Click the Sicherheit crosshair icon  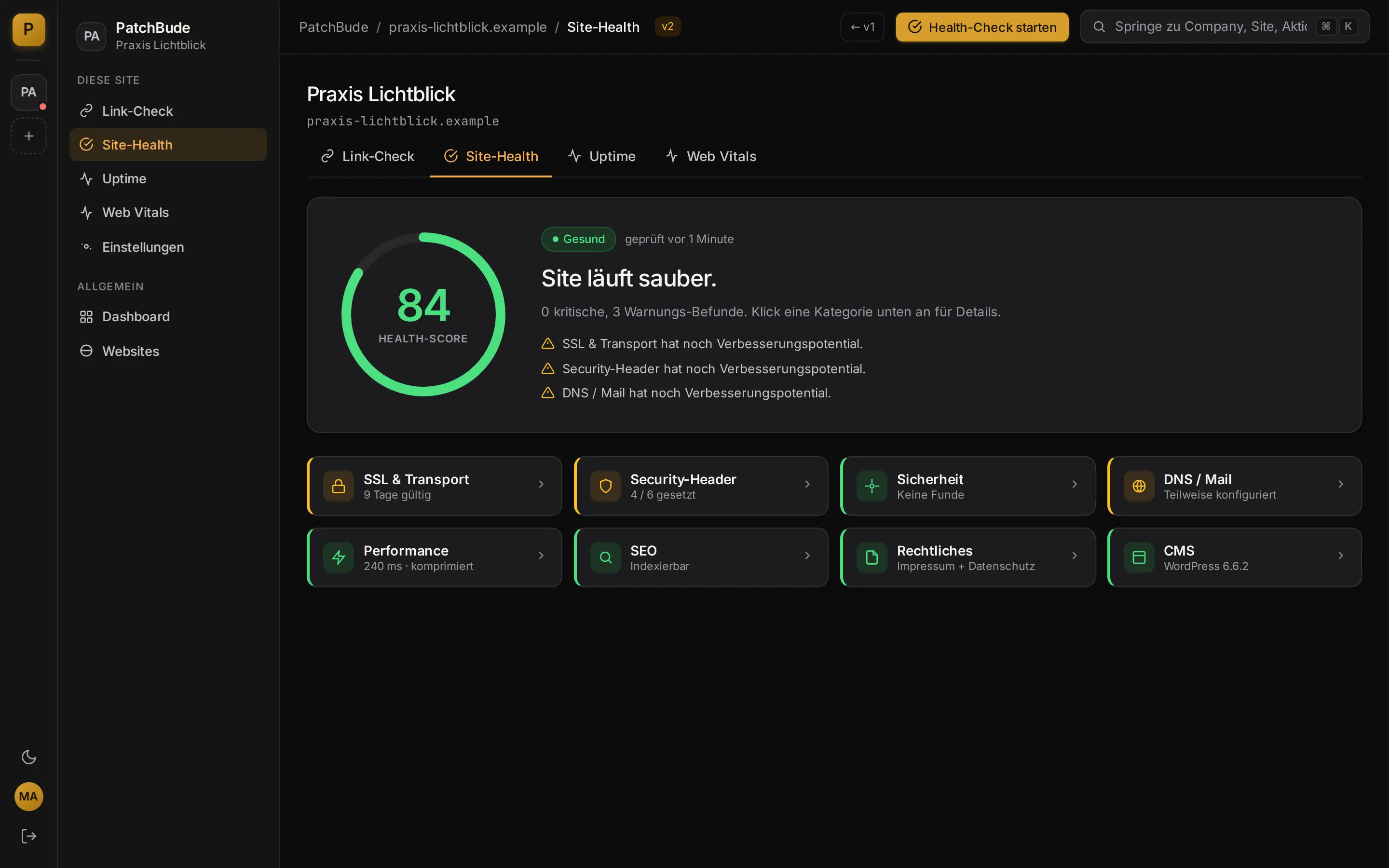pos(872,486)
